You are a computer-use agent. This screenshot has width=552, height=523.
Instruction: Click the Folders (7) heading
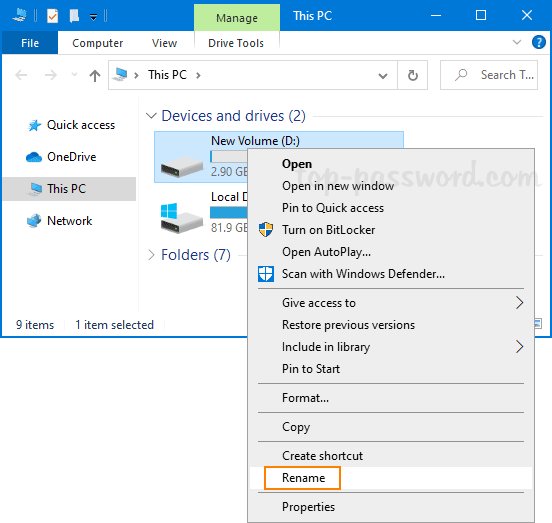pyautogui.click(x=196, y=255)
